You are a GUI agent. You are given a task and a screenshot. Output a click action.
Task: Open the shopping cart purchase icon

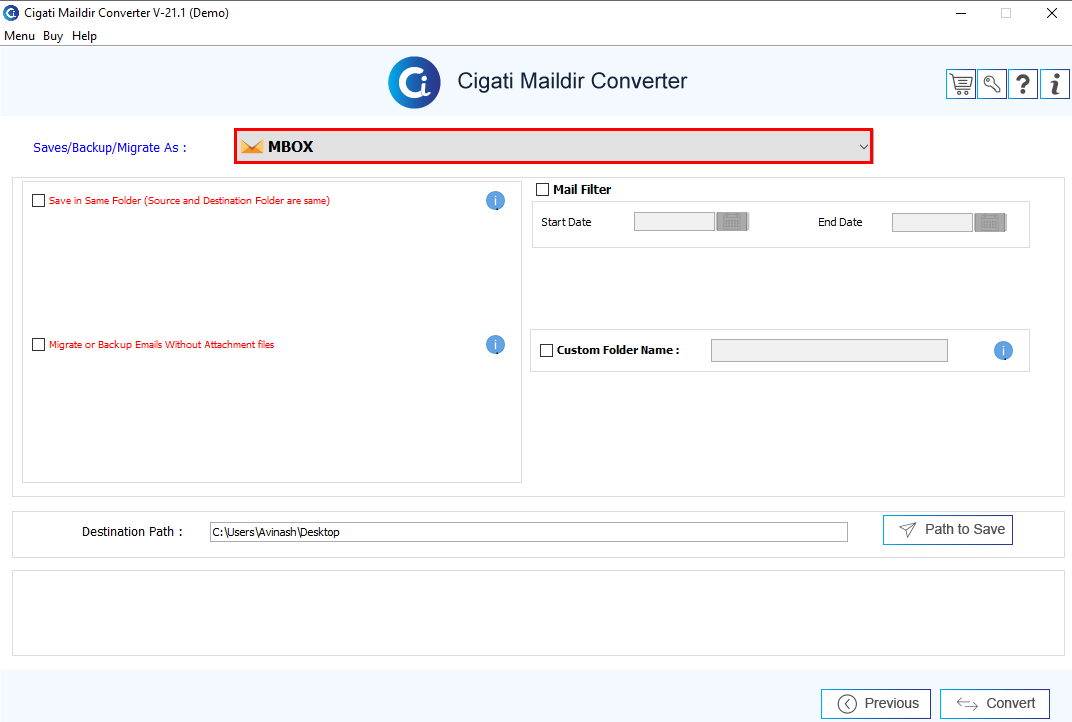961,85
